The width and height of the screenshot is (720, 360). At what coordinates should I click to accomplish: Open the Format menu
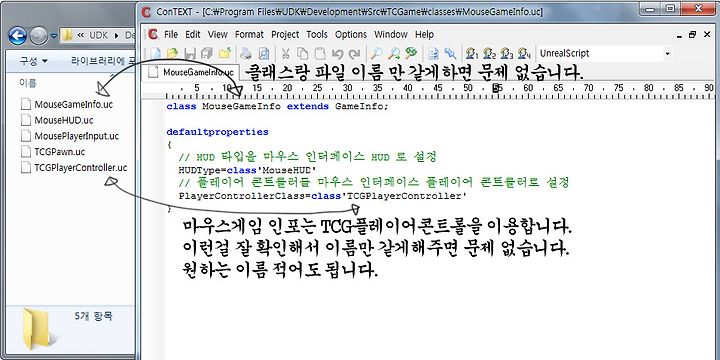tap(249, 34)
